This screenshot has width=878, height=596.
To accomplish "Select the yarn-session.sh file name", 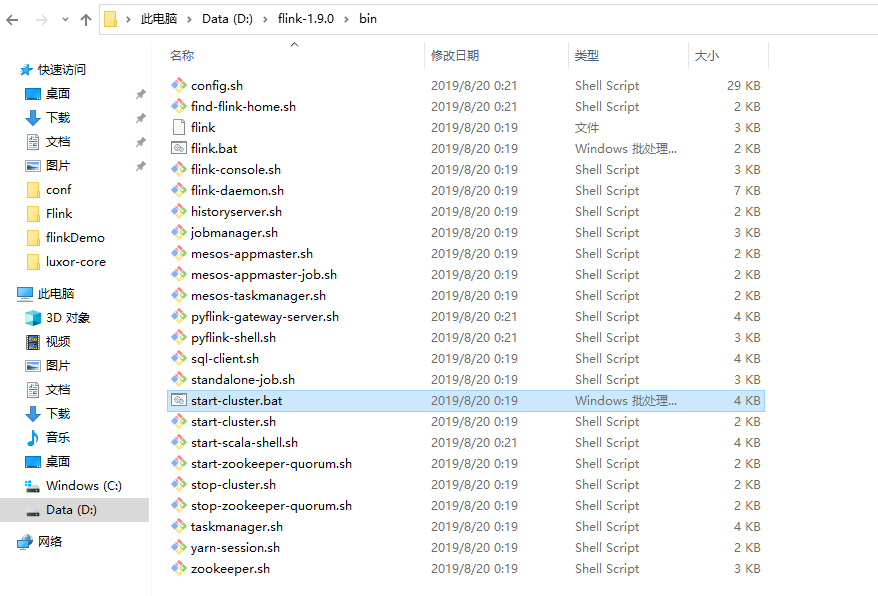I will pos(235,548).
